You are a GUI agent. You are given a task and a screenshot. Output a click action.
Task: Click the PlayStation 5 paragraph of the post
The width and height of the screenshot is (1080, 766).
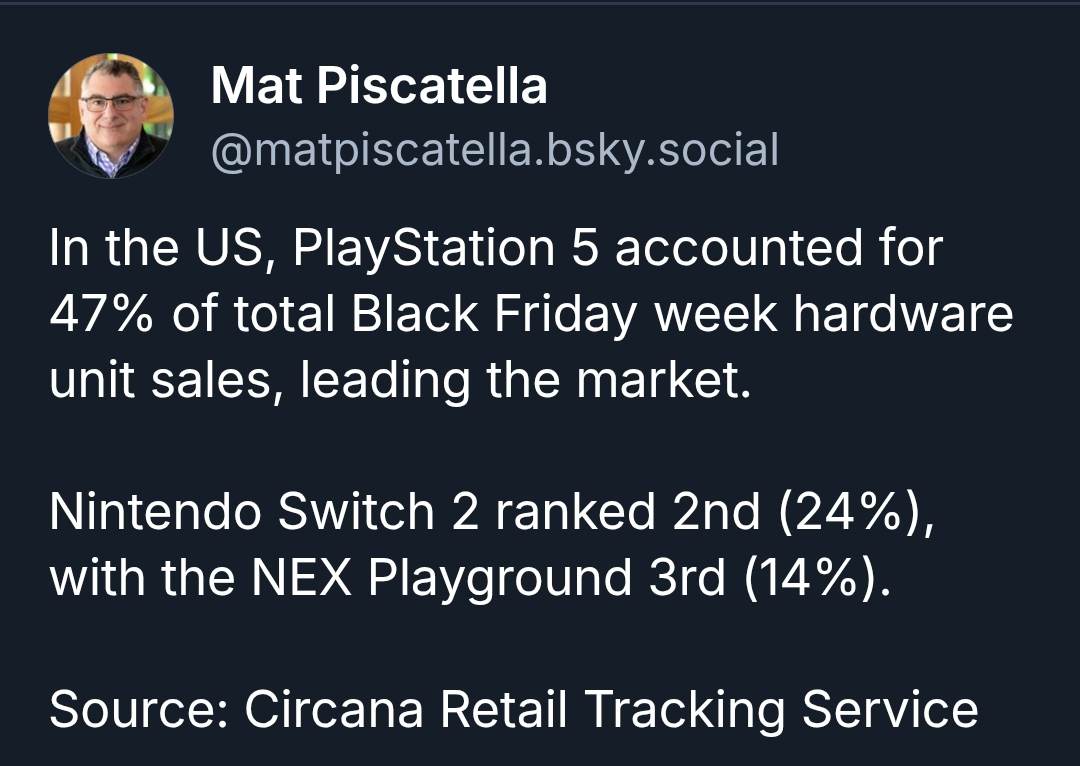coord(531,314)
